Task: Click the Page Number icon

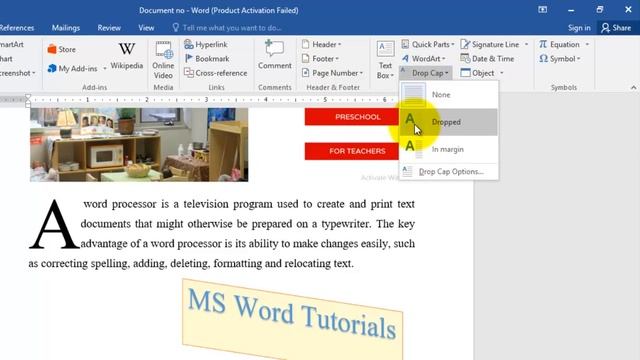Action: (305, 73)
